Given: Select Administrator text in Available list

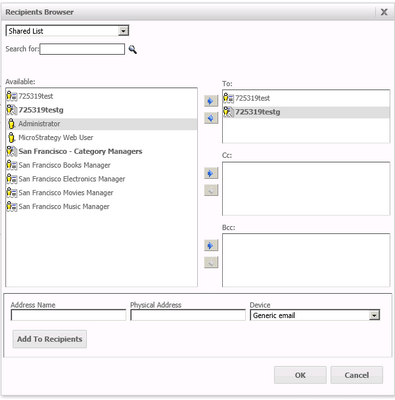Looking at the screenshot, I should pyautogui.click(x=39, y=124).
